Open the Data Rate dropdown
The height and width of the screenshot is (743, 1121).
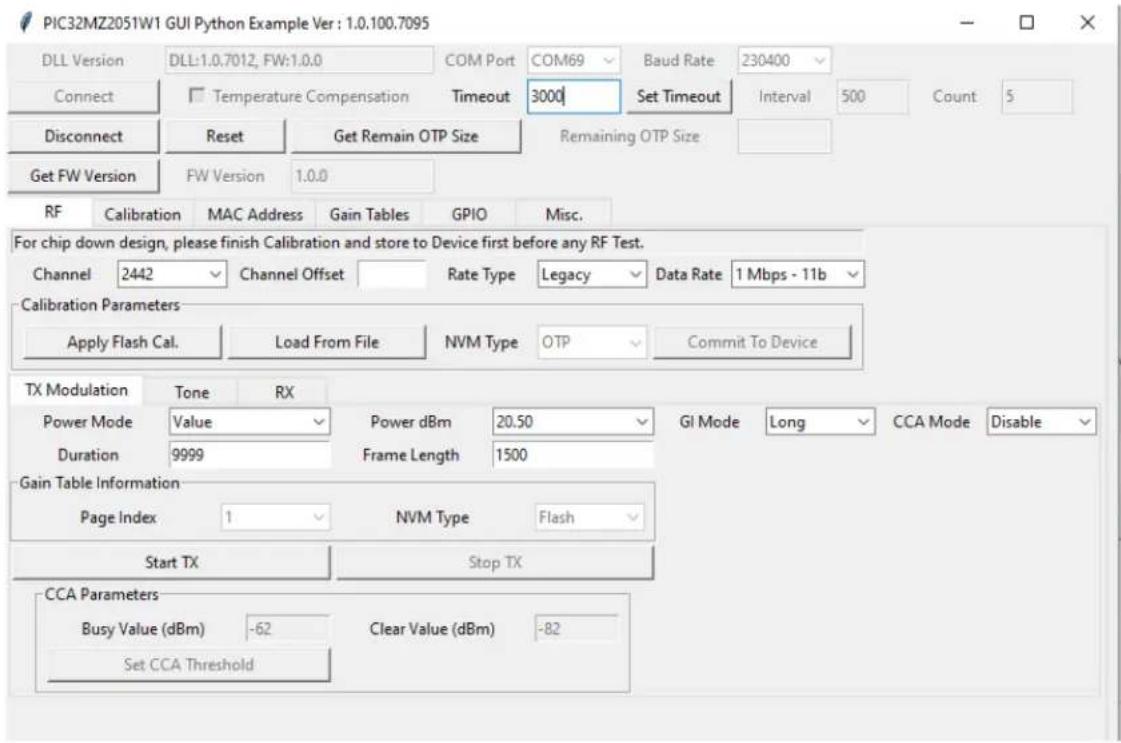coord(797,274)
